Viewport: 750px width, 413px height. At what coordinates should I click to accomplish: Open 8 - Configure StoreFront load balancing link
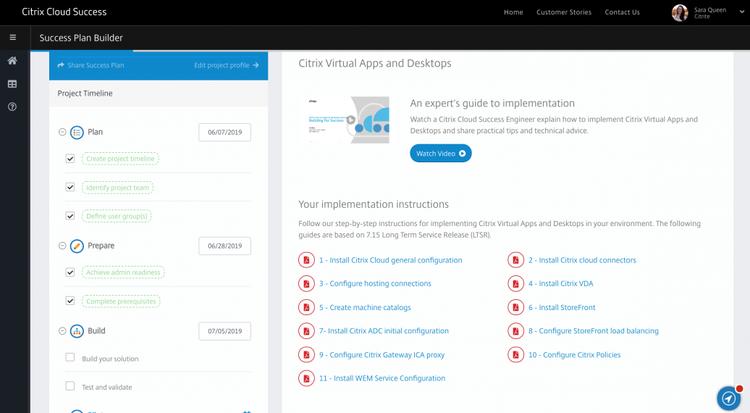[x=593, y=331]
